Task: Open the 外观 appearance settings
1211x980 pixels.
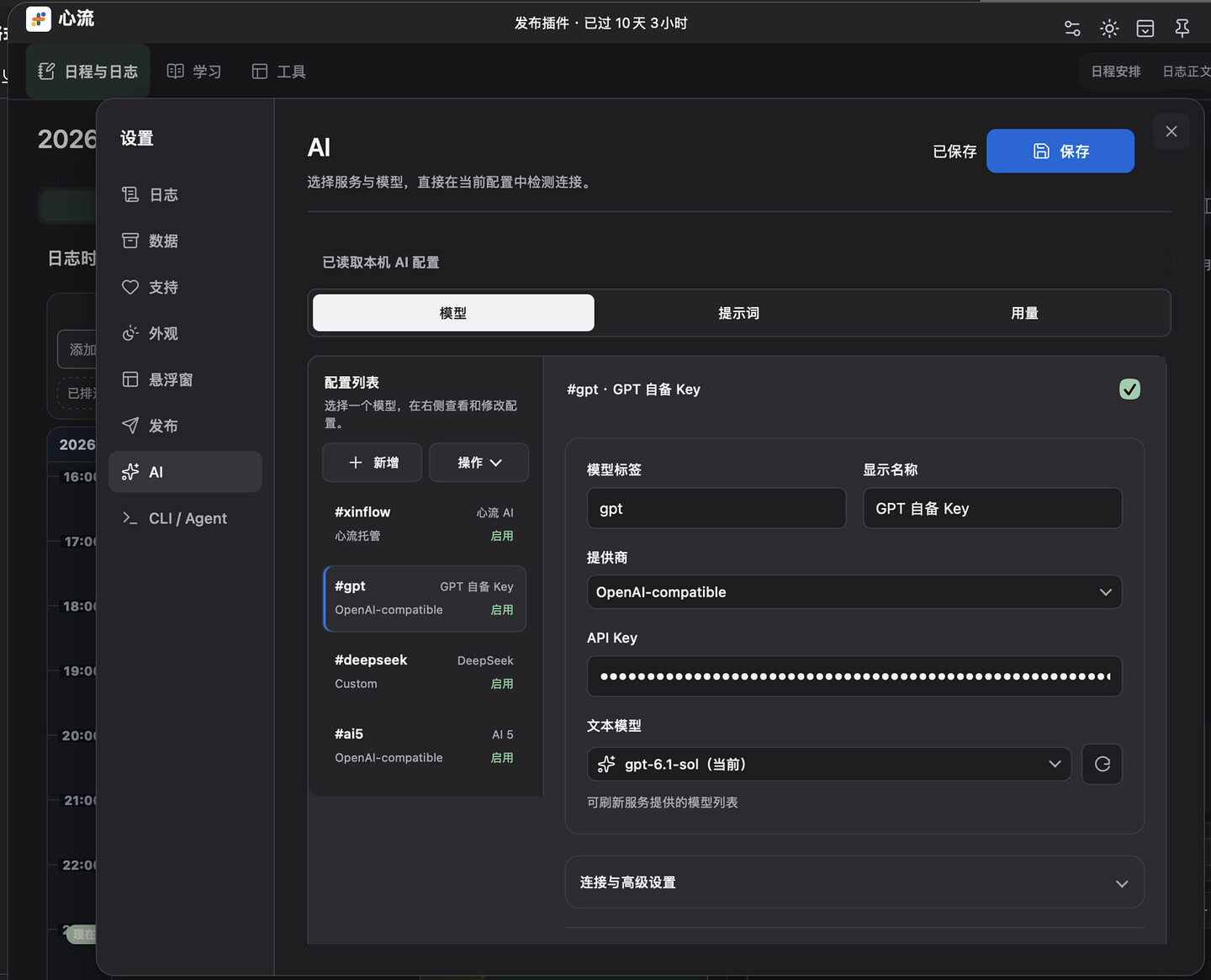Action: (x=185, y=333)
